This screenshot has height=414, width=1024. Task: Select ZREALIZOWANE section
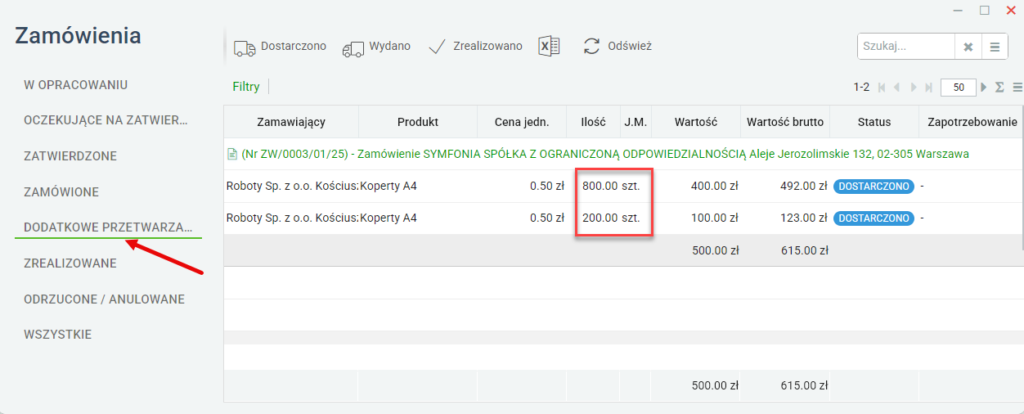tap(70, 263)
